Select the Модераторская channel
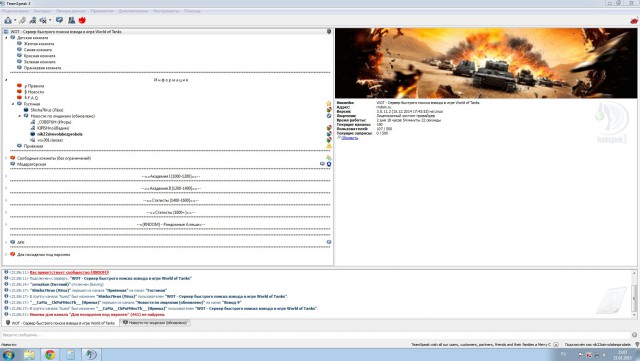 click(x=31, y=164)
